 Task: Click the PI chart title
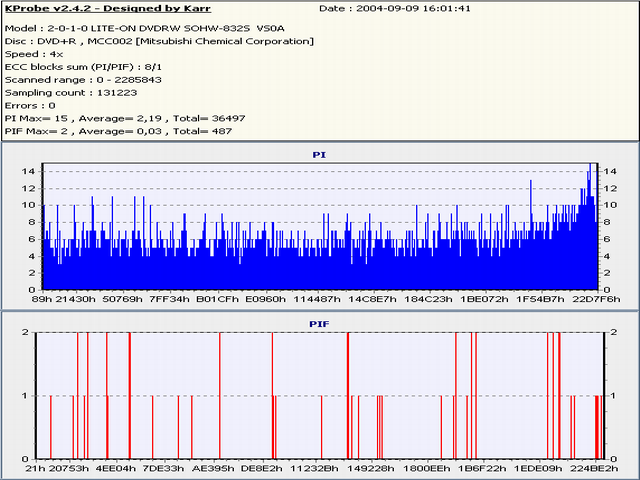319,156
